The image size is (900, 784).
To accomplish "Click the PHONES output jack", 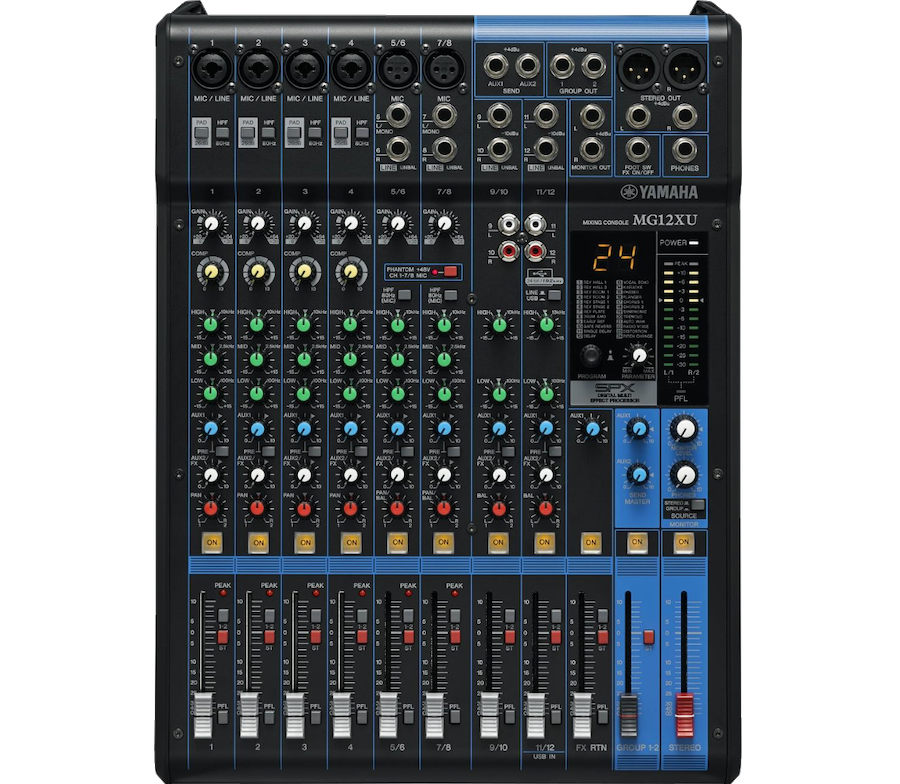I will coord(684,150).
